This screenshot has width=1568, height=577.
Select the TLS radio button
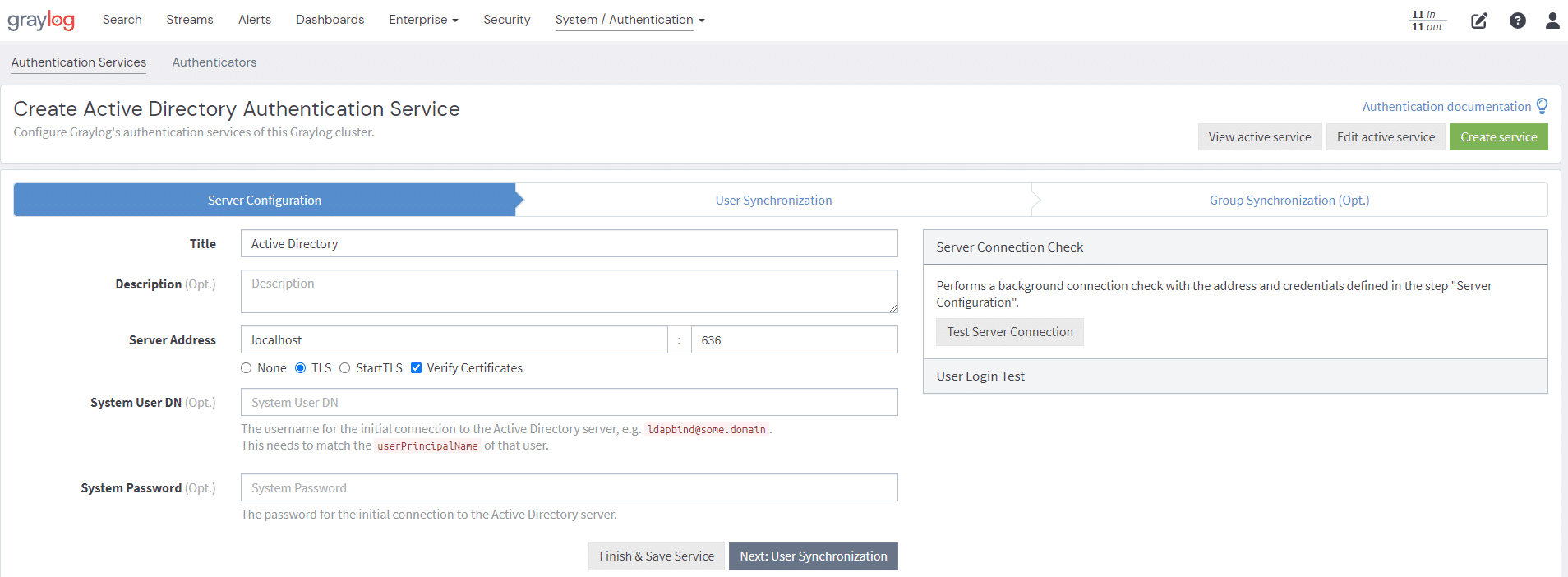[x=301, y=368]
